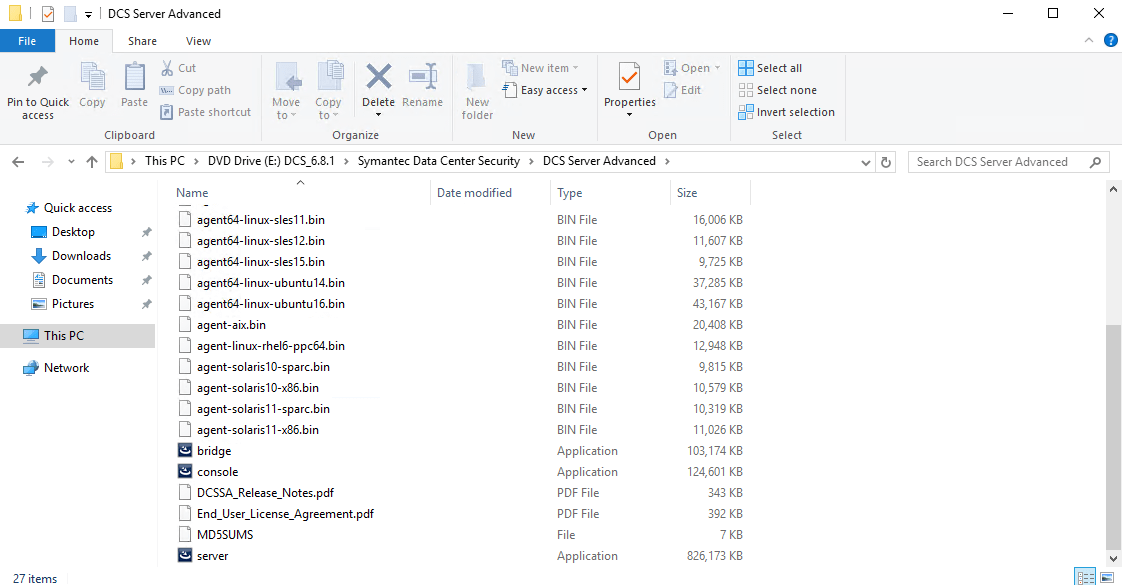Open the File menu tab
1122x585 pixels.
point(27,41)
